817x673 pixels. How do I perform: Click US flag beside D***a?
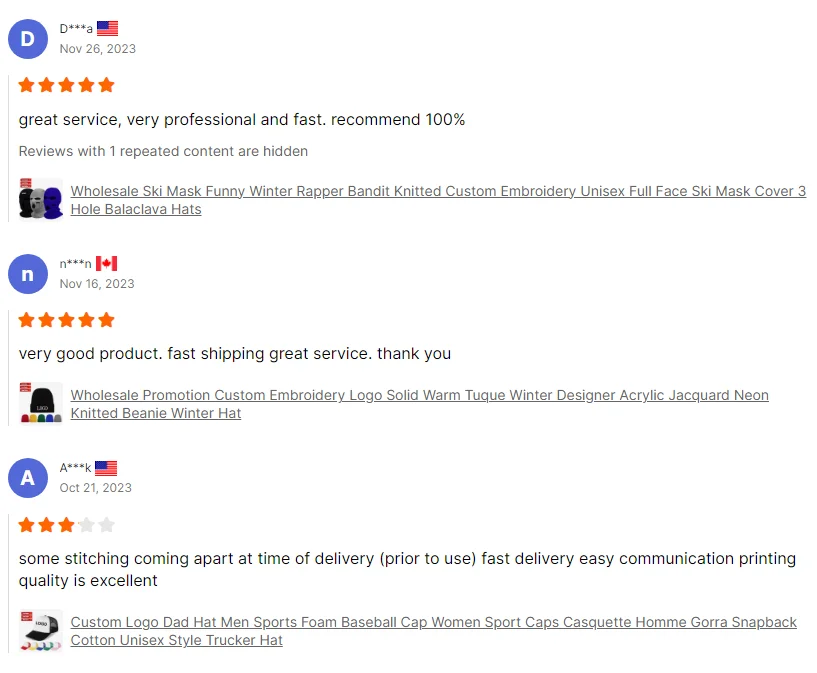click(x=107, y=28)
